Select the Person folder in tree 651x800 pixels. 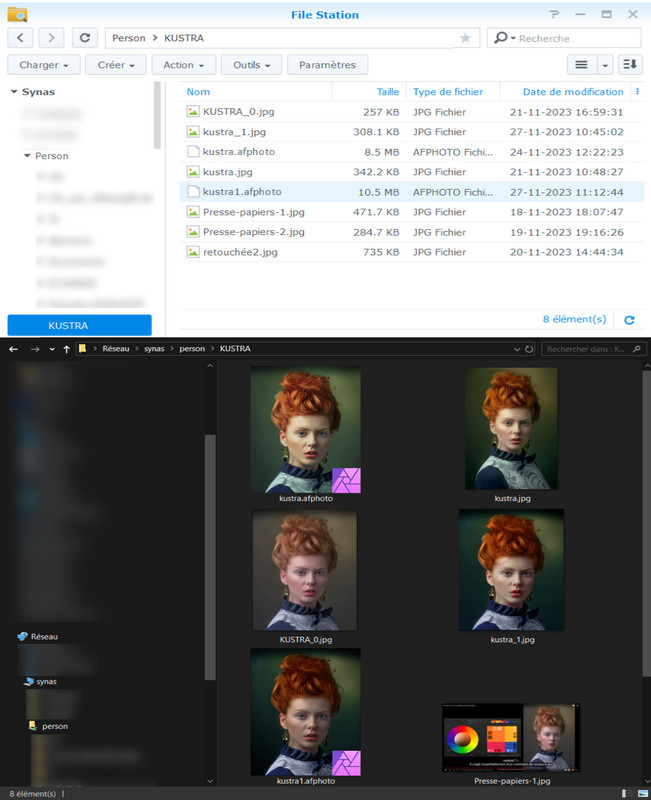[x=52, y=156]
